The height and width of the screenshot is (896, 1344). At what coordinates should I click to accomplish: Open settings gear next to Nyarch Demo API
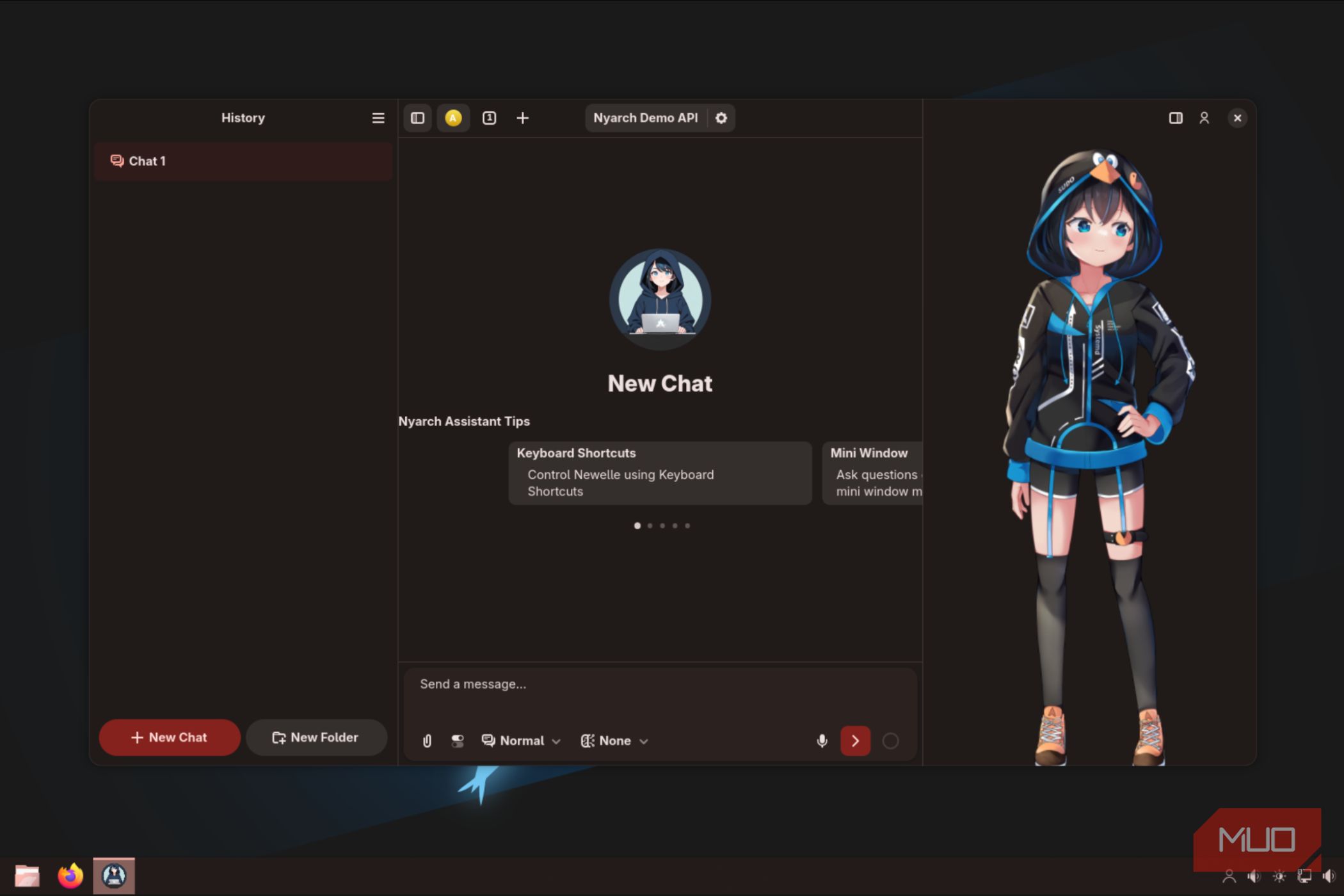coord(721,118)
